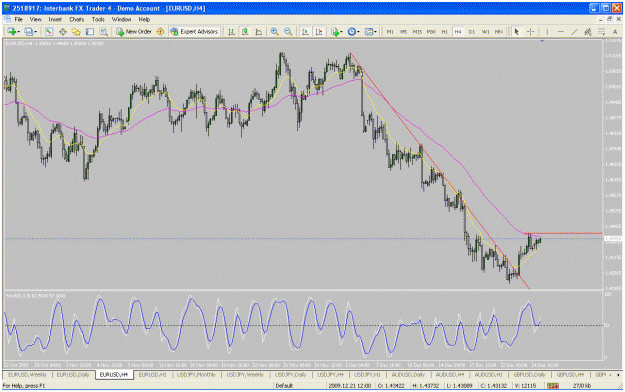Open the New Chart dropdown arrow
Screen dimensions: 625x392
(18, 32)
